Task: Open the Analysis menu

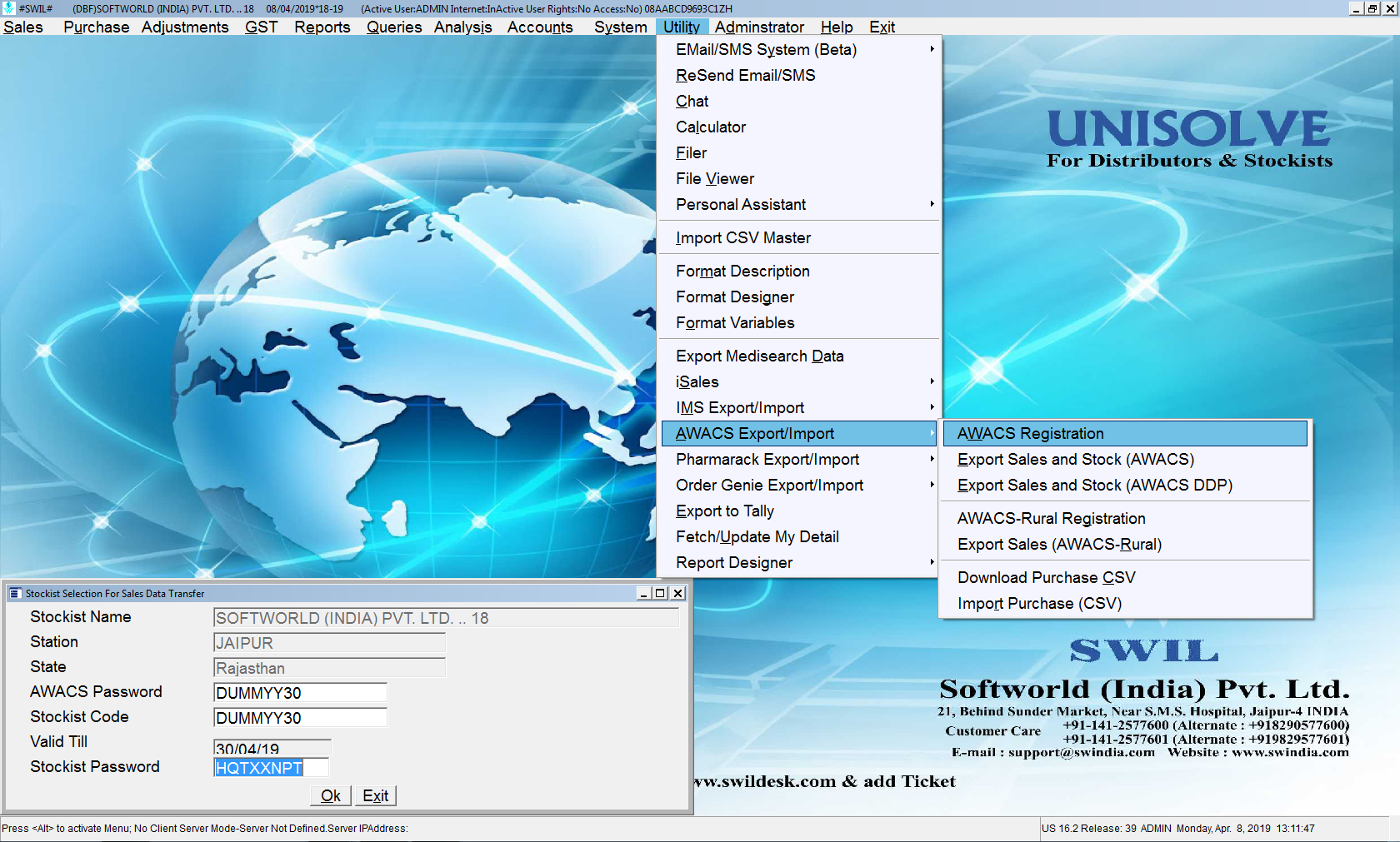Action: click(x=462, y=27)
